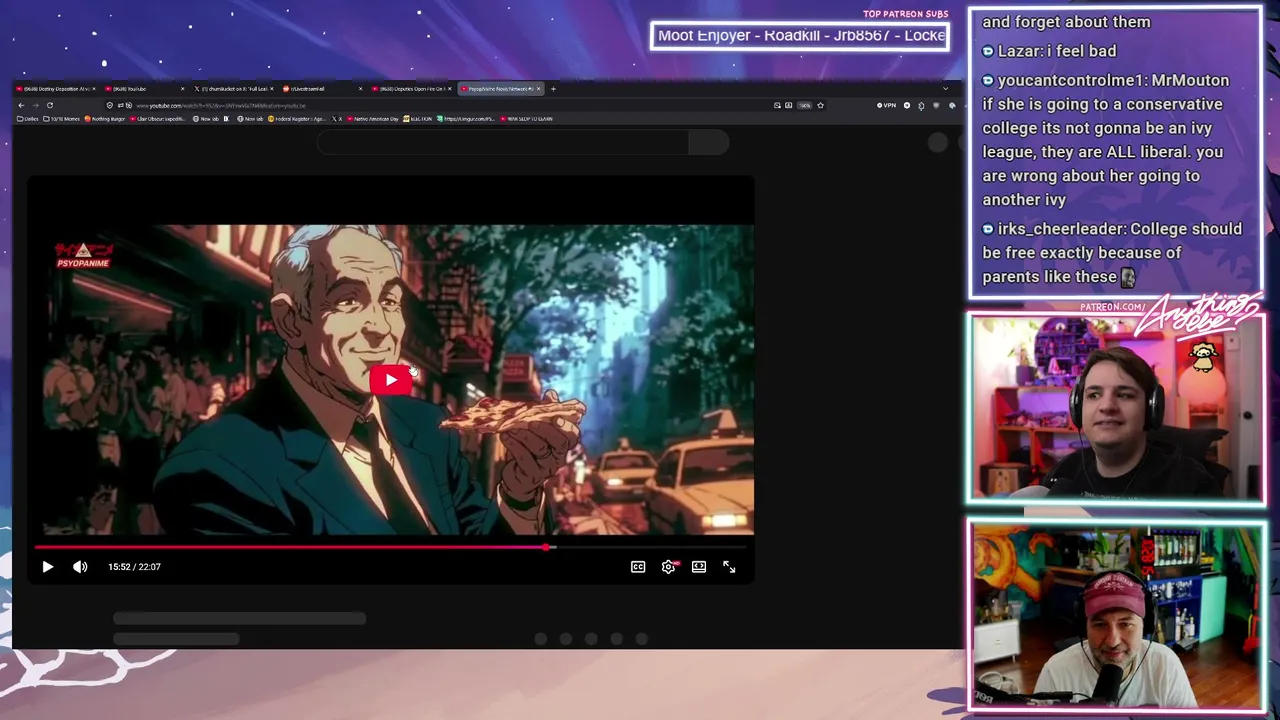This screenshot has width=1280, height=720.
Task: Open the shield icon in the address bar
Action: (110, 105)
